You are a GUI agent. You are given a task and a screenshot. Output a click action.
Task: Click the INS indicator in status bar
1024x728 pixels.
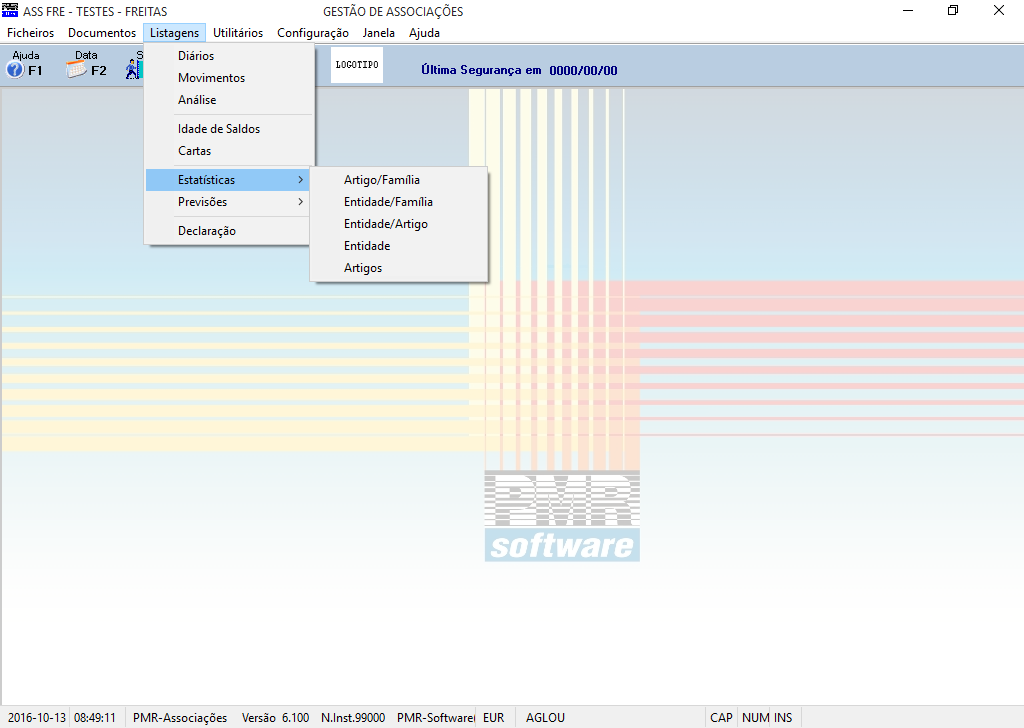[783, 718]
